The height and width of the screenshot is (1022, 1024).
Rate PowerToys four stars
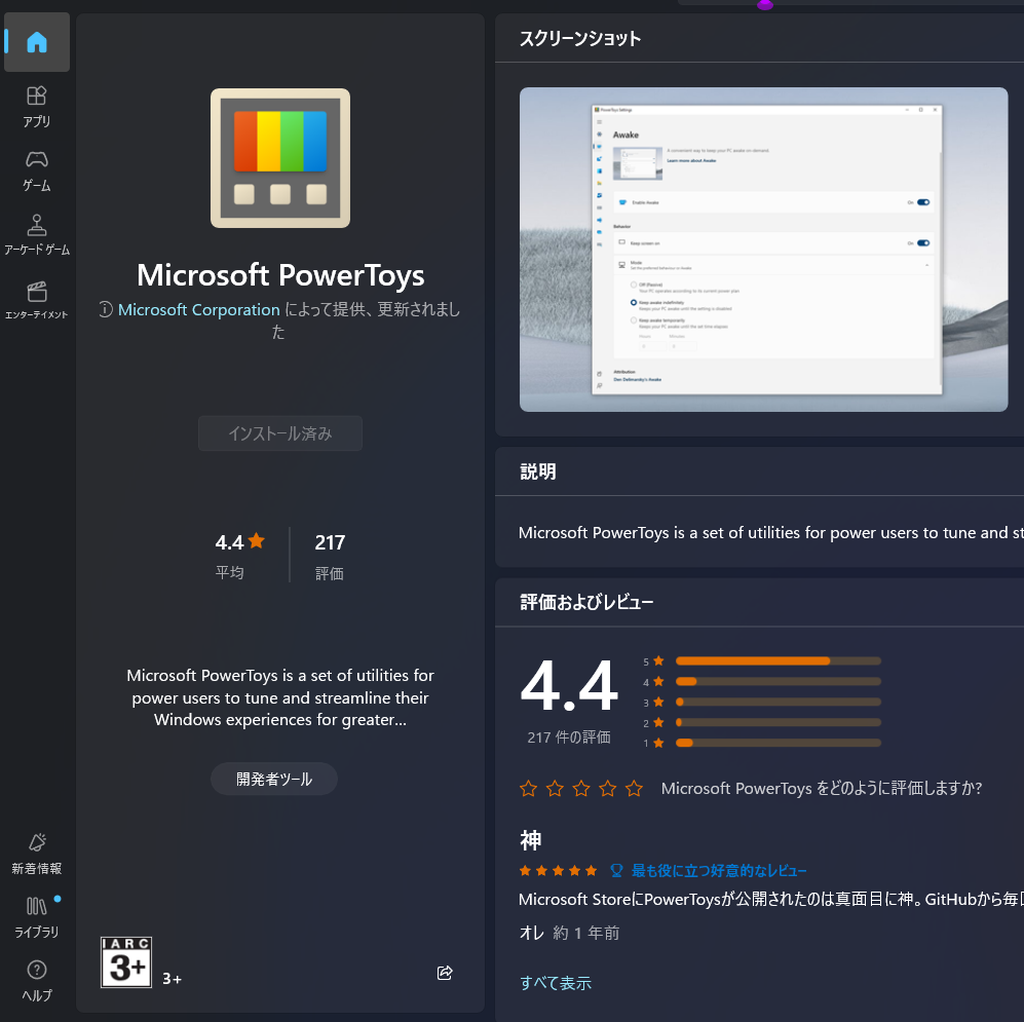point(608,788)
